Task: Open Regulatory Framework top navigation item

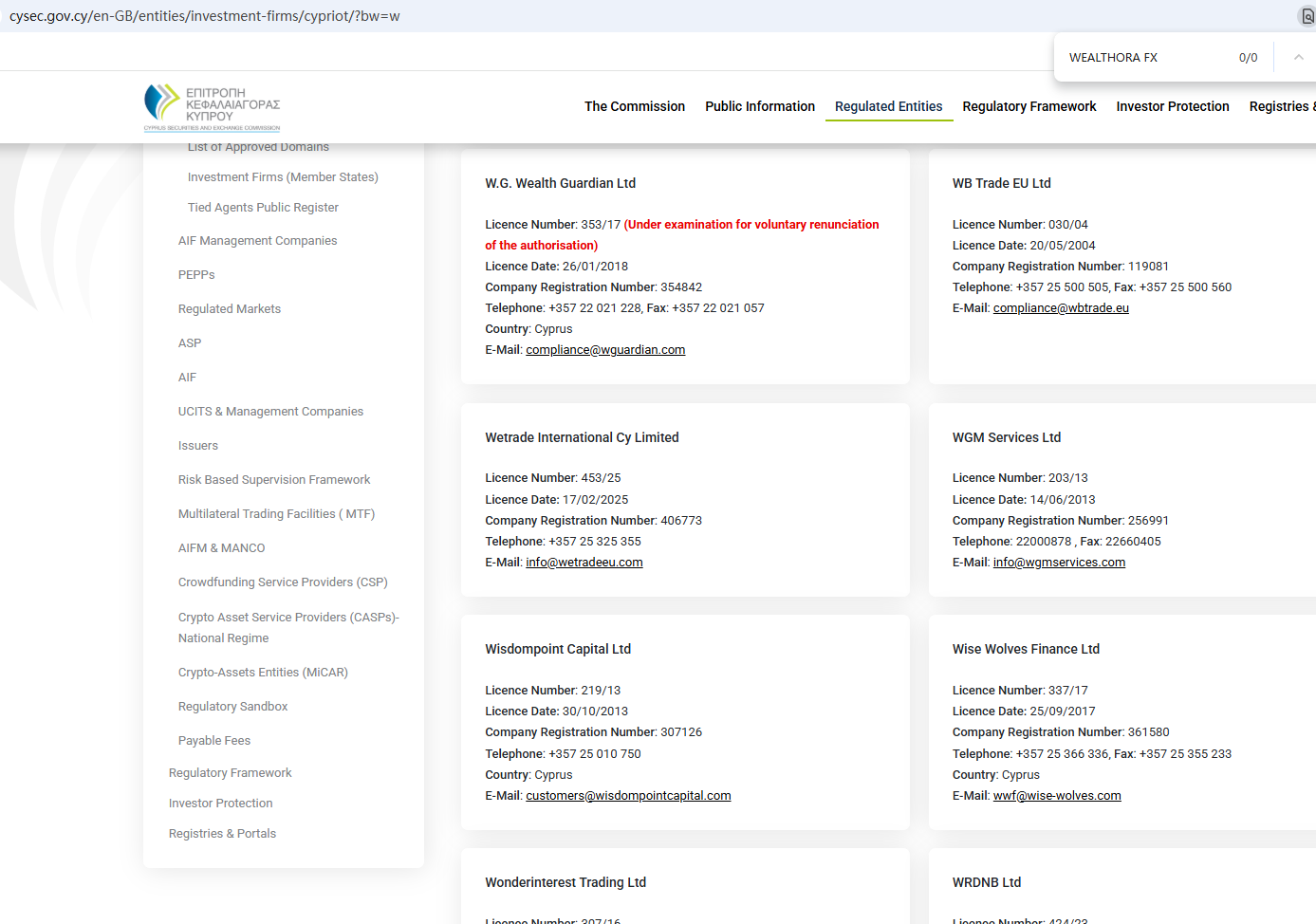Action: click(x=1029, y=106)
